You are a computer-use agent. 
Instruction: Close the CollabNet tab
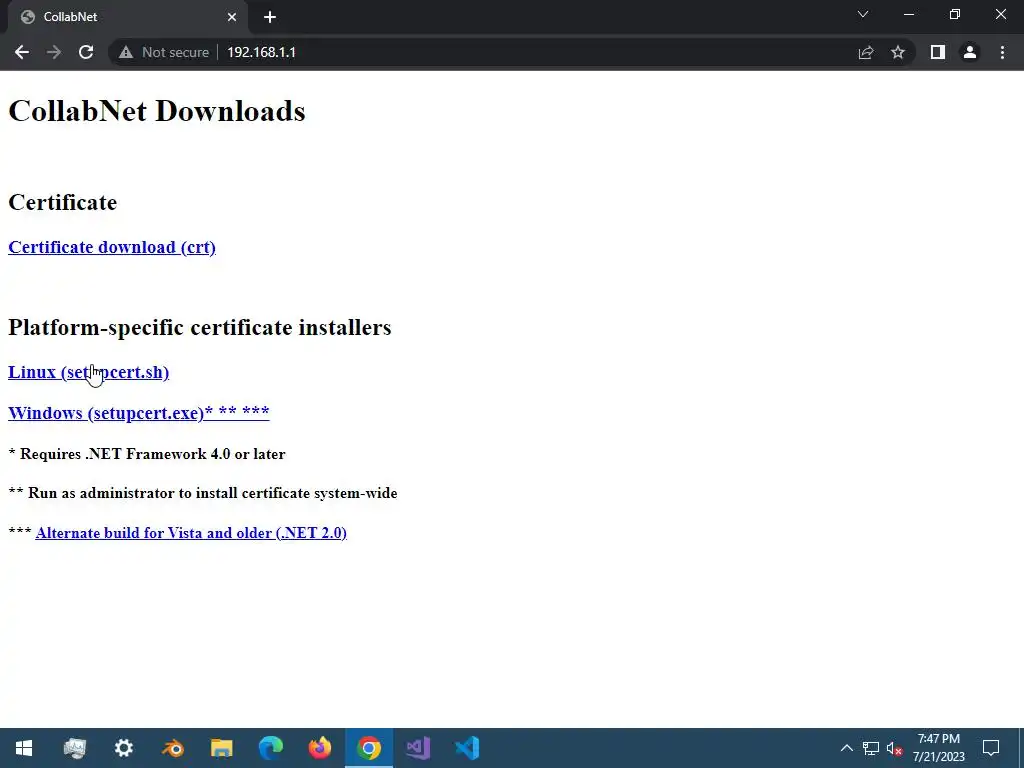232,17
